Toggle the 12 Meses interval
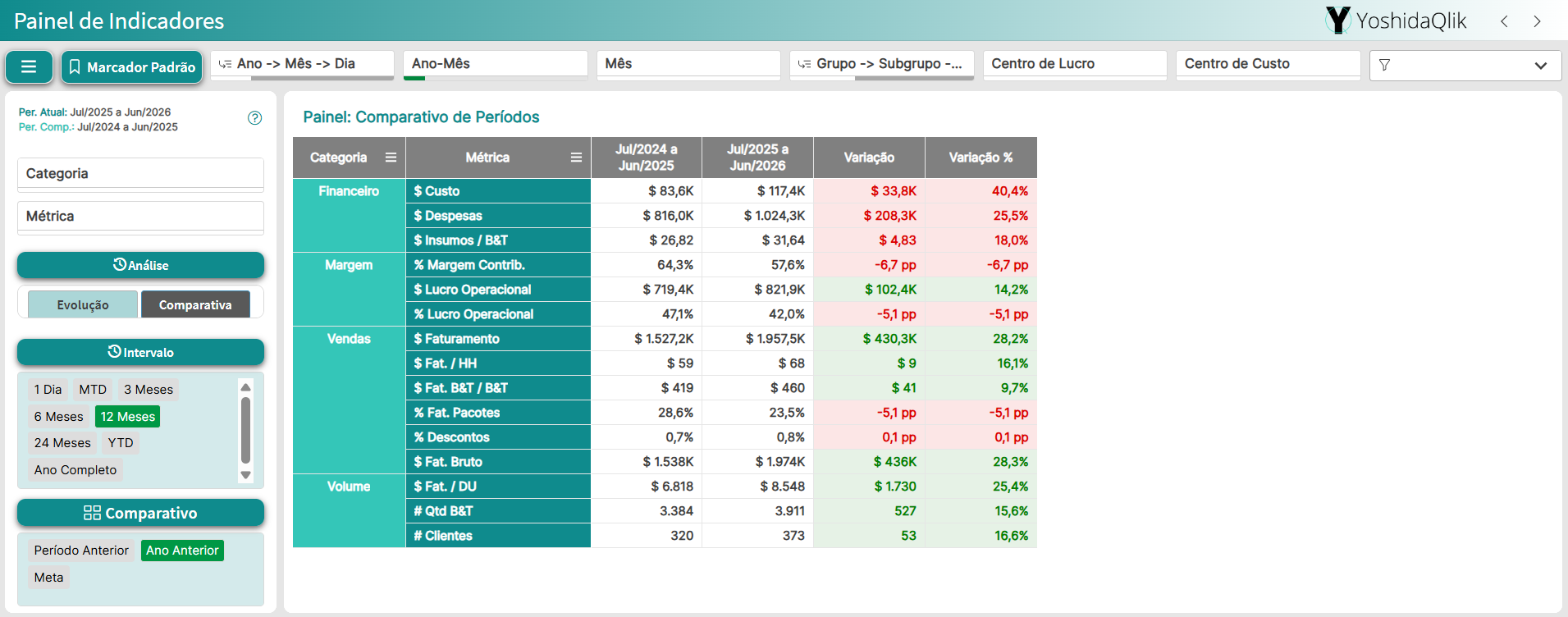The width and height of the screenshot is (1568, 617). click(127, 417)
